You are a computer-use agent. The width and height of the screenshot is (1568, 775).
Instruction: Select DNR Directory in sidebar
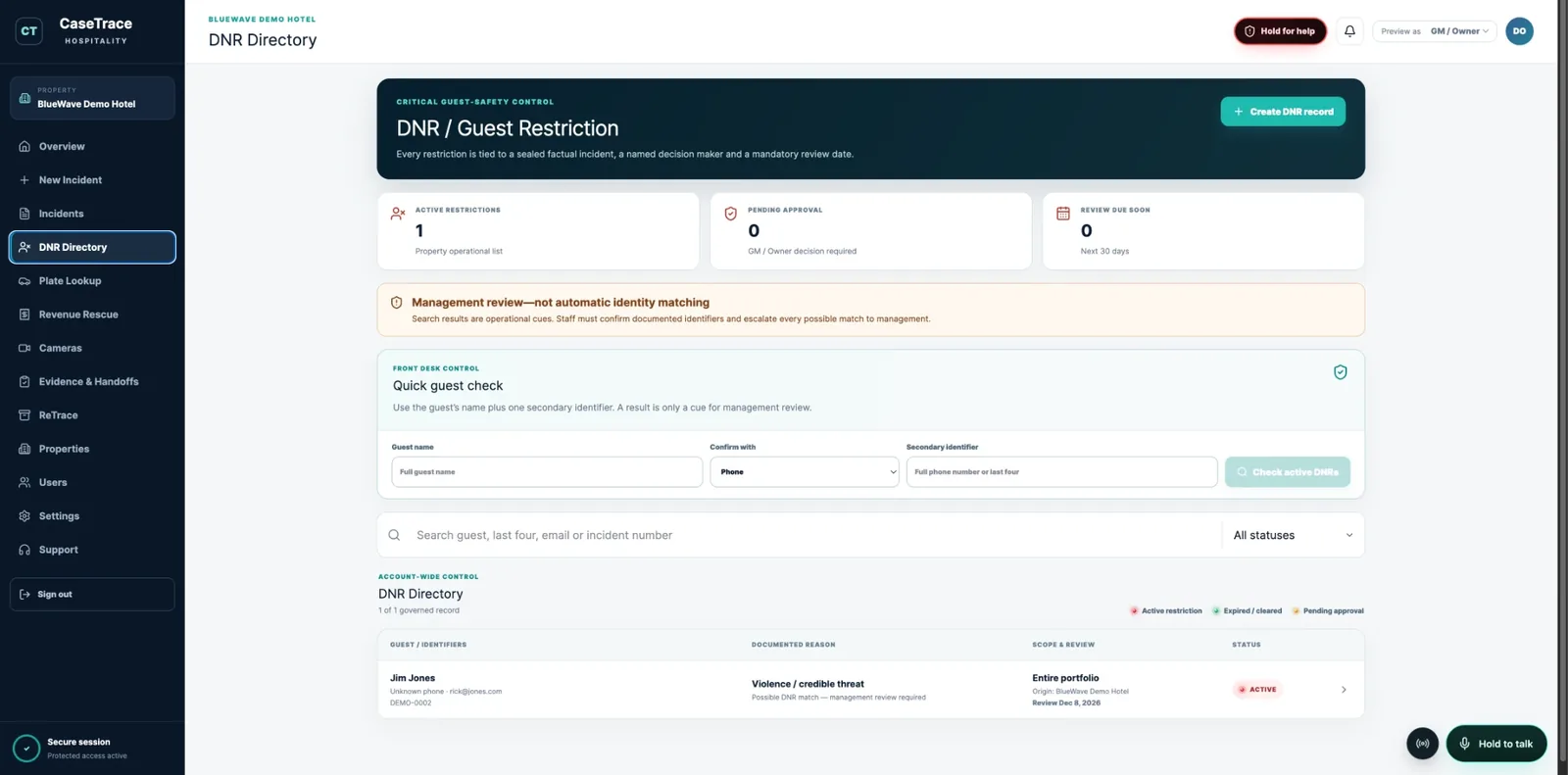[92, 247]
